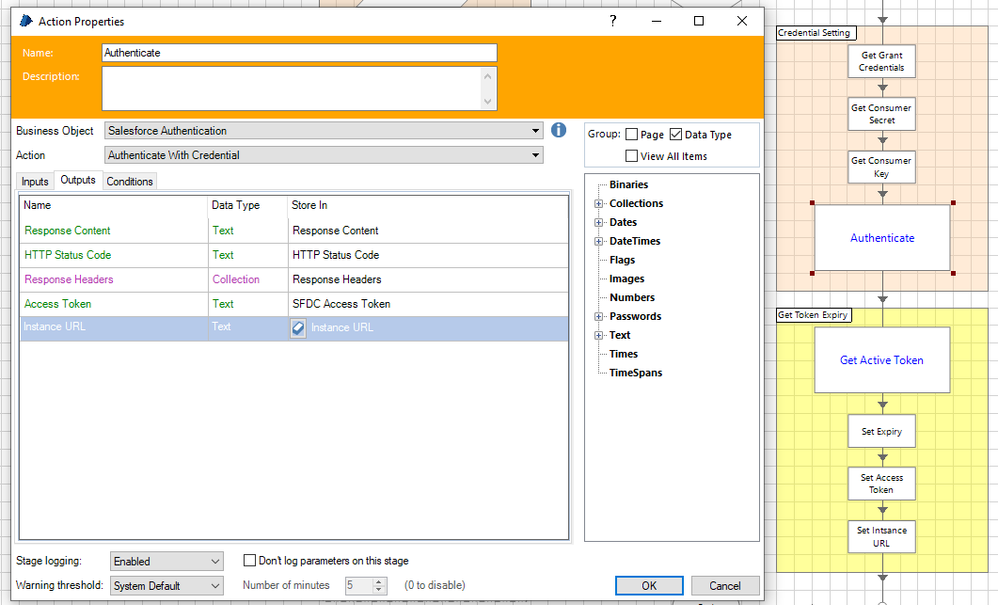Click the help question mark in title bar
998x605 pixels.
613,21
